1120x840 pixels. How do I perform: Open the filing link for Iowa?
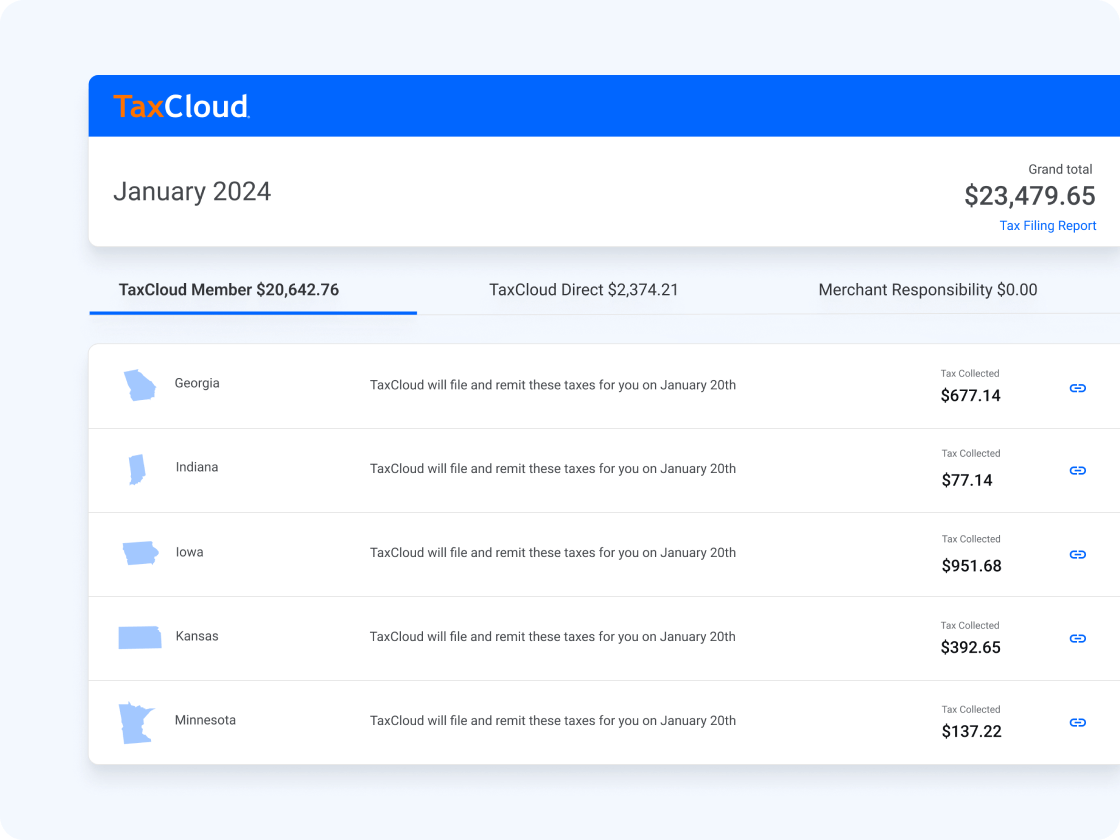(1077, 554)
